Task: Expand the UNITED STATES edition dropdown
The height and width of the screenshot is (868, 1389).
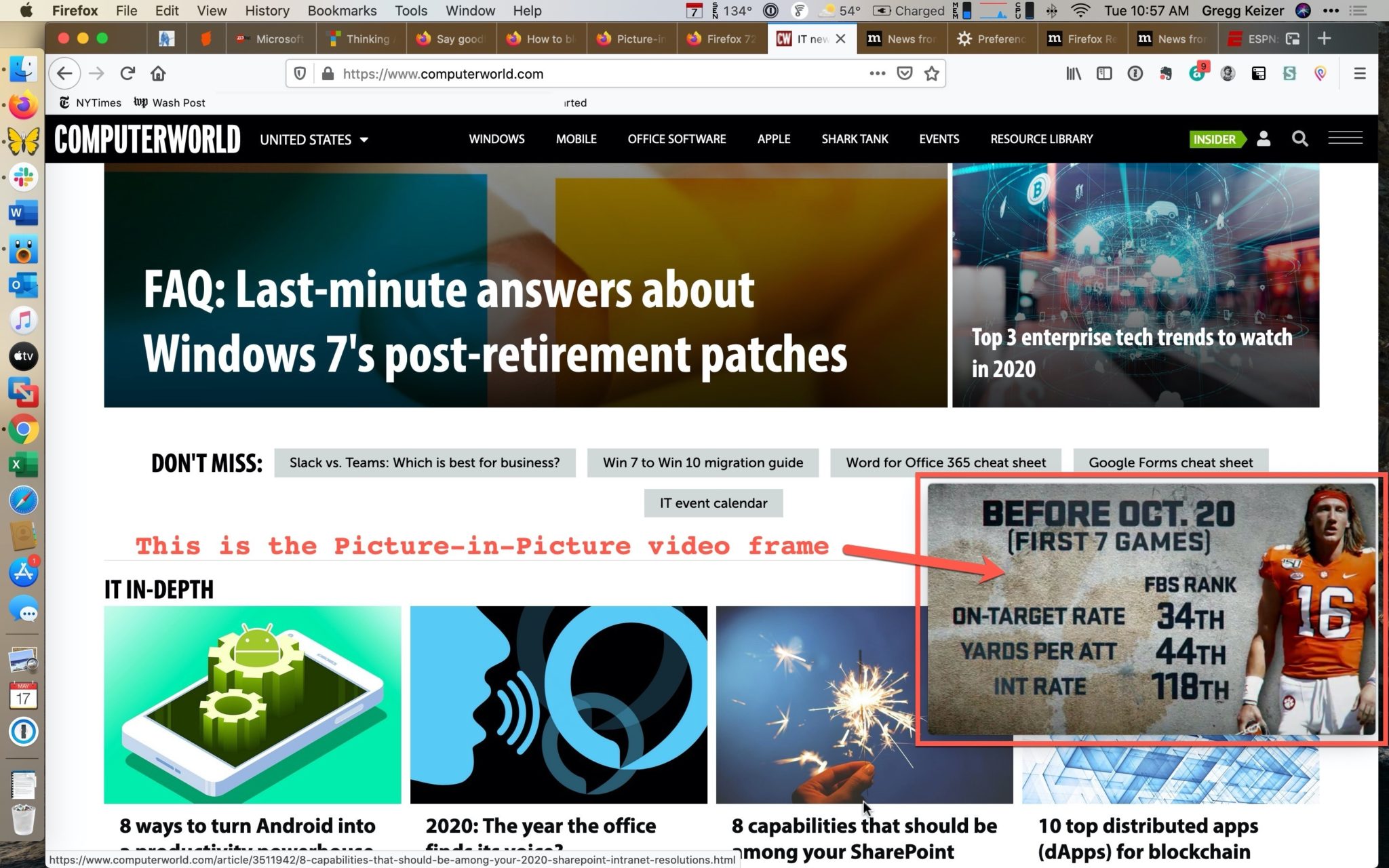Action: (x=314, y=139)
